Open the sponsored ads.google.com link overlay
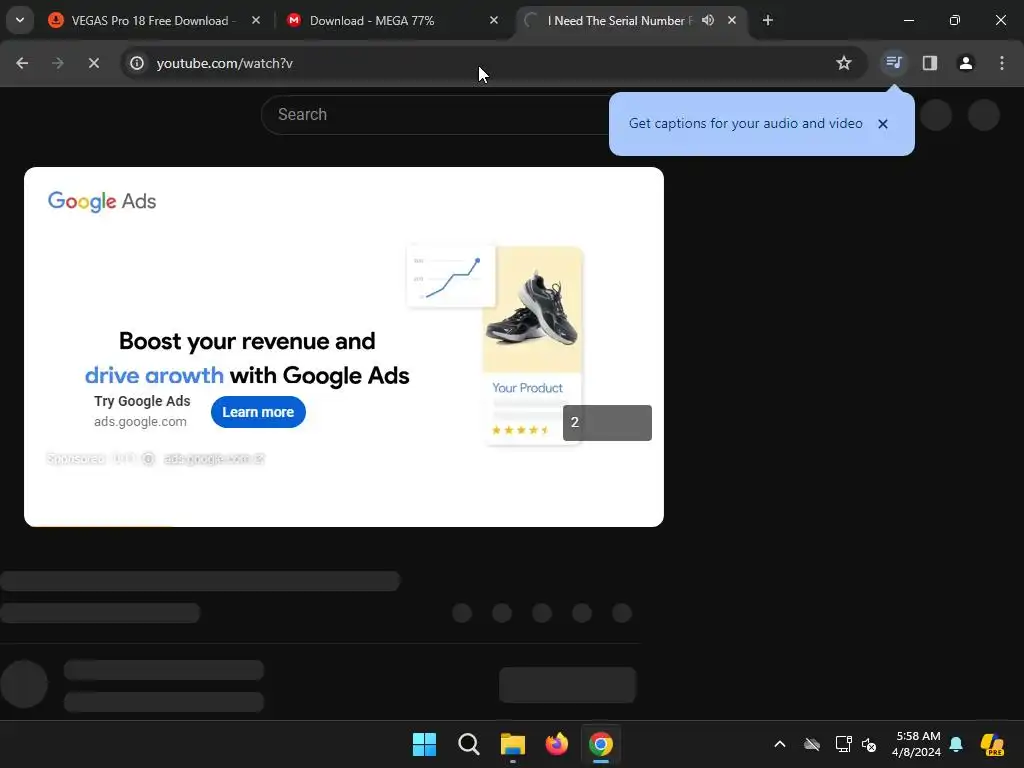Image resolution: width=1024 pixels, height=768 pixels. click(214, 459)
